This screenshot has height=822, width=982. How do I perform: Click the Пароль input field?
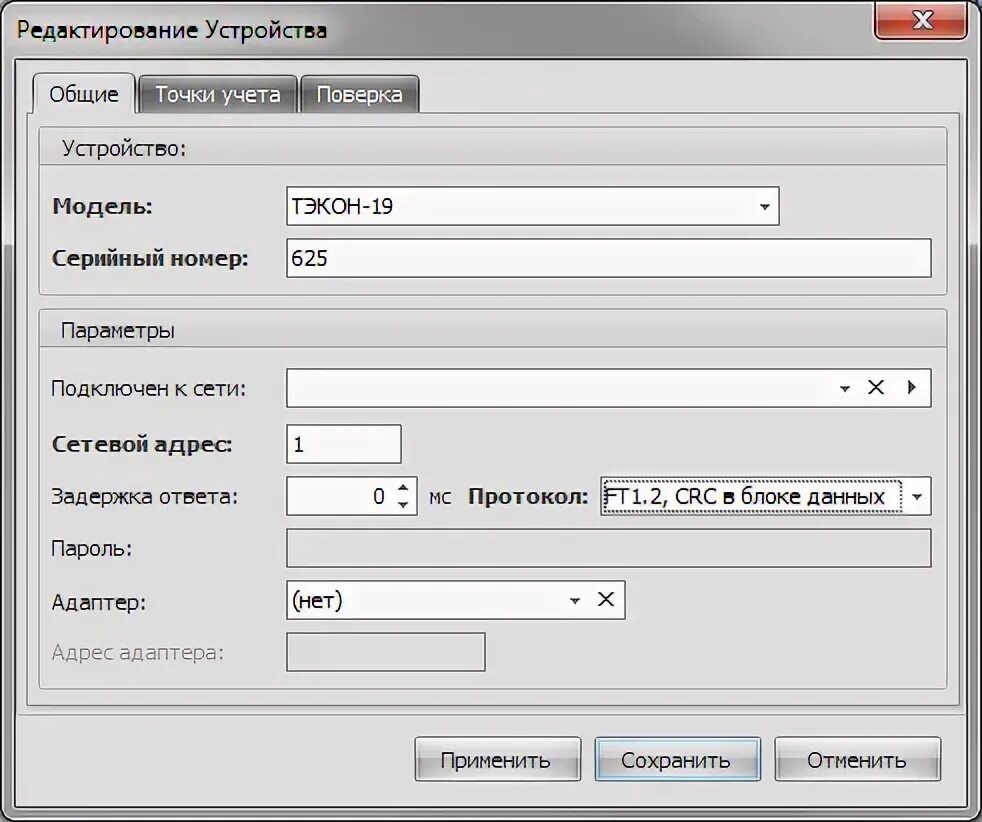[x=609, y=548]
